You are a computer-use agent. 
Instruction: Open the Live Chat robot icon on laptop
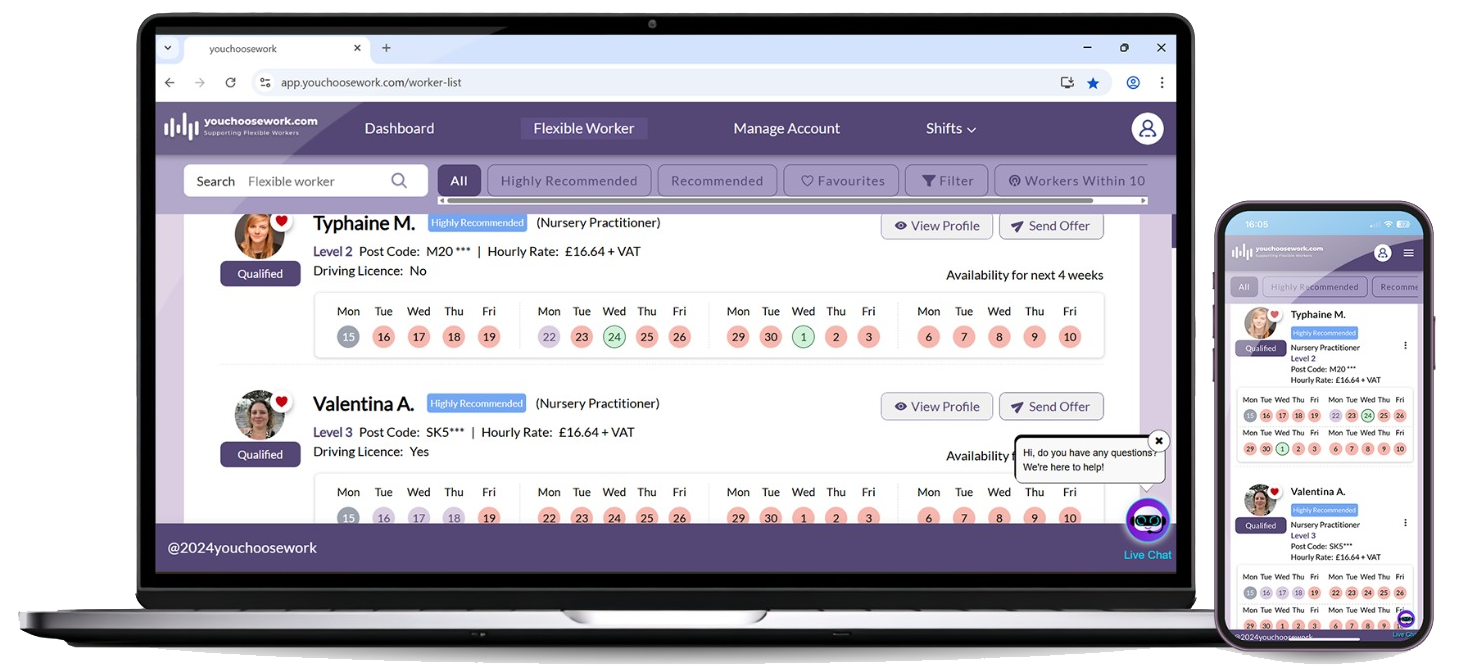1147,521
